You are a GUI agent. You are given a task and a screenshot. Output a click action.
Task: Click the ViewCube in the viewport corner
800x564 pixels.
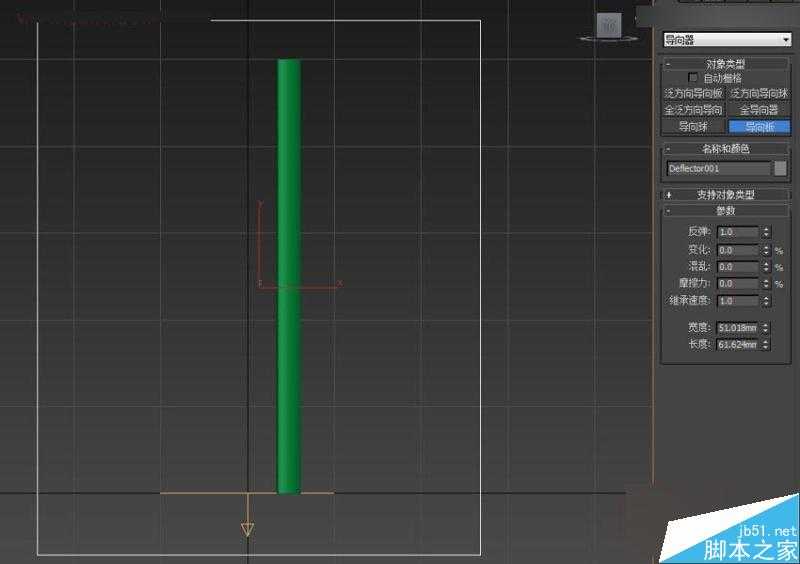(609, 26)
